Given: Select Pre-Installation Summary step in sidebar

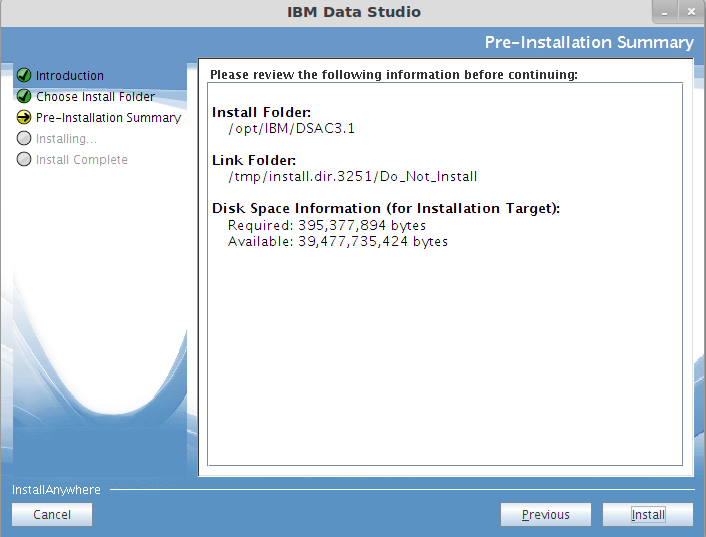Looking at the screenshot, I should click(109, 117).
